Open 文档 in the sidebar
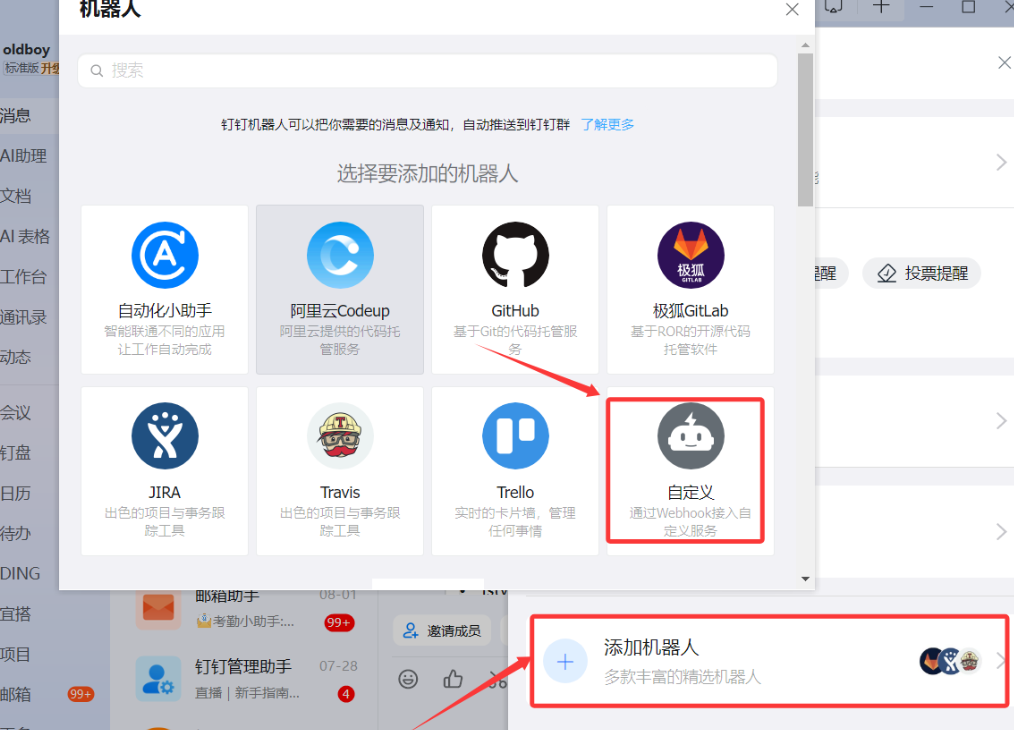 pyautogui.click(x=16, y=196)
